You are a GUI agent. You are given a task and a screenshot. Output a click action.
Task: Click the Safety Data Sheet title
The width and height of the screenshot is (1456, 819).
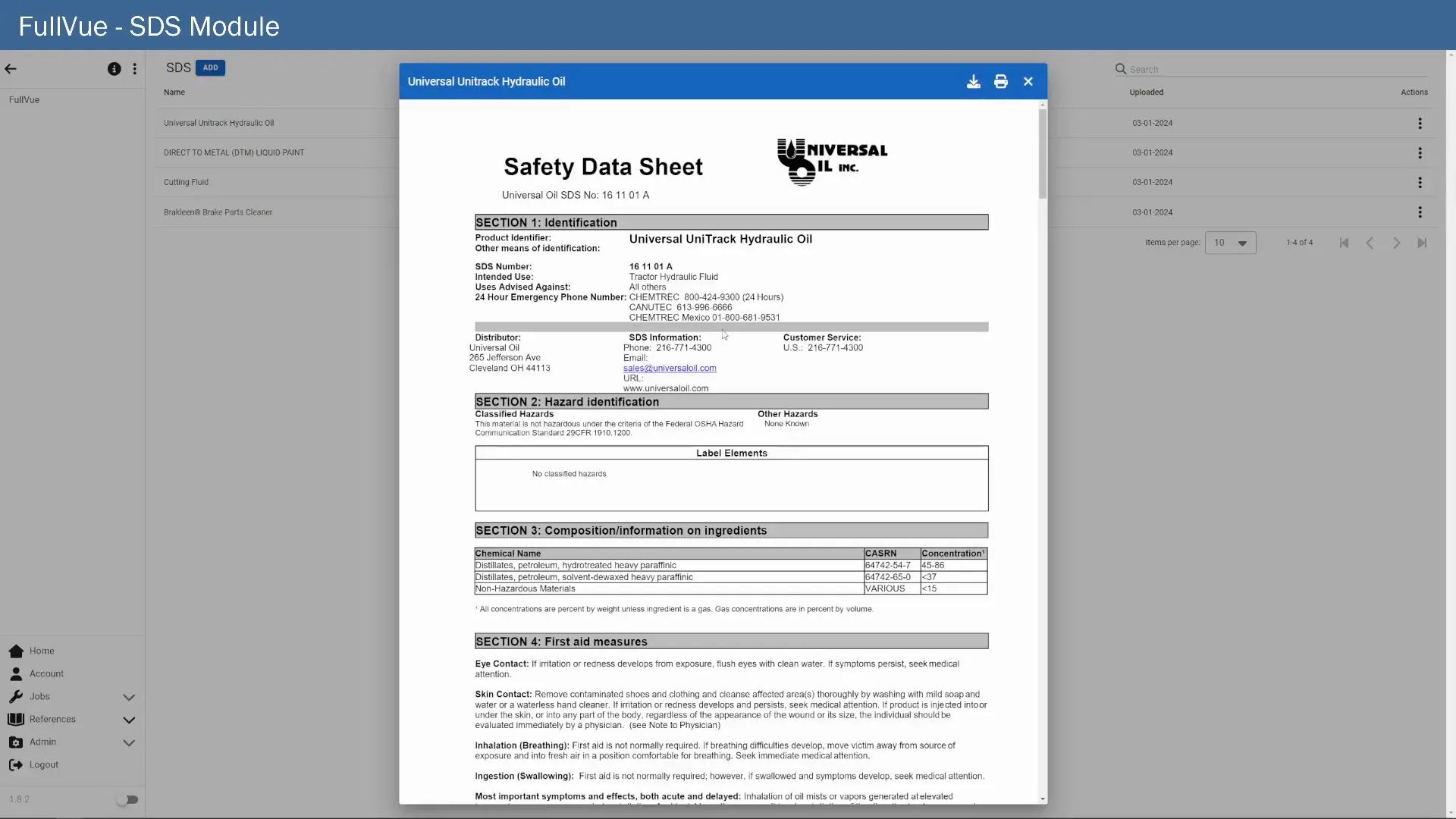click(x=603, y=167)
